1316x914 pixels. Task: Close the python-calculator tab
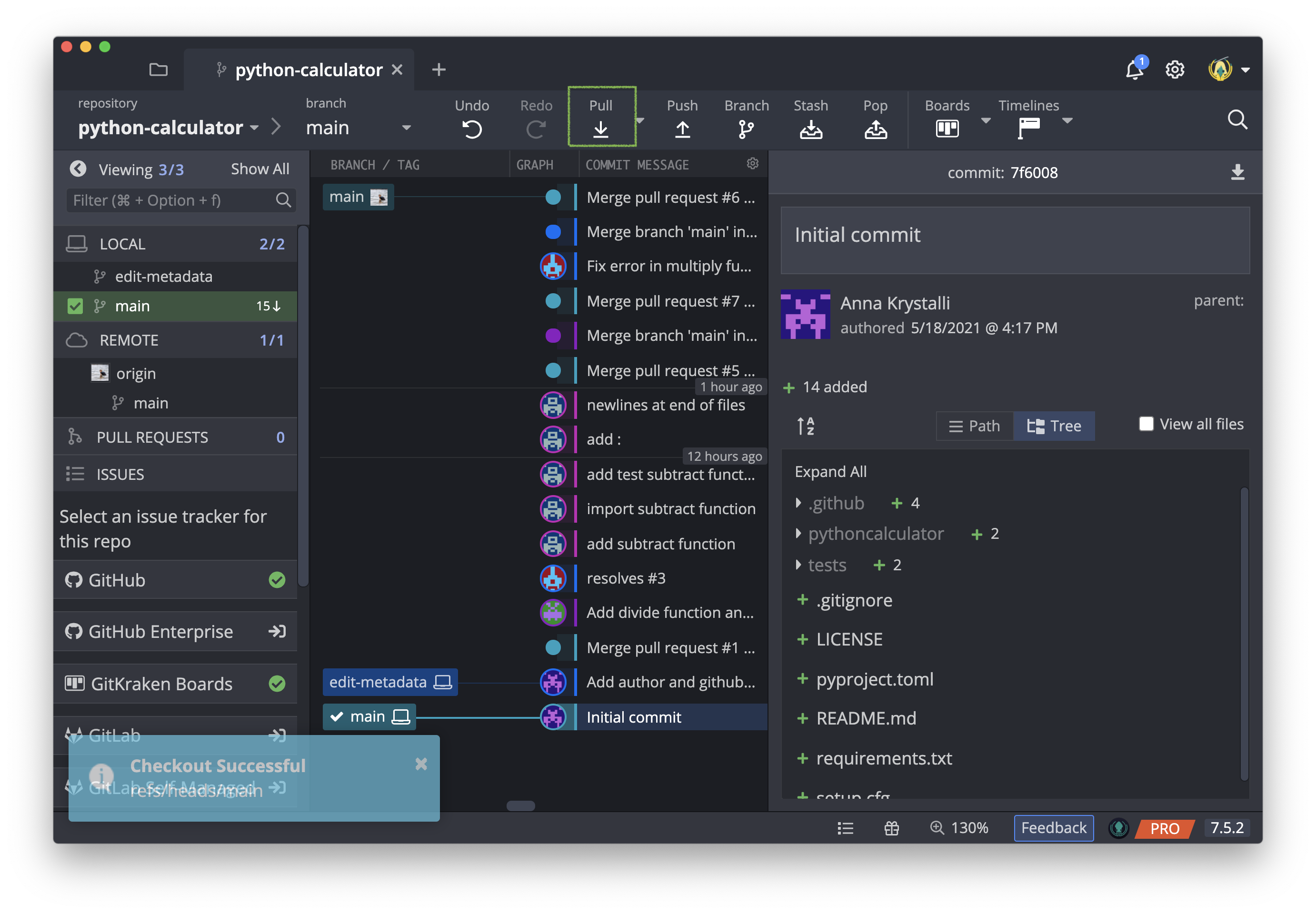[396, 70]
